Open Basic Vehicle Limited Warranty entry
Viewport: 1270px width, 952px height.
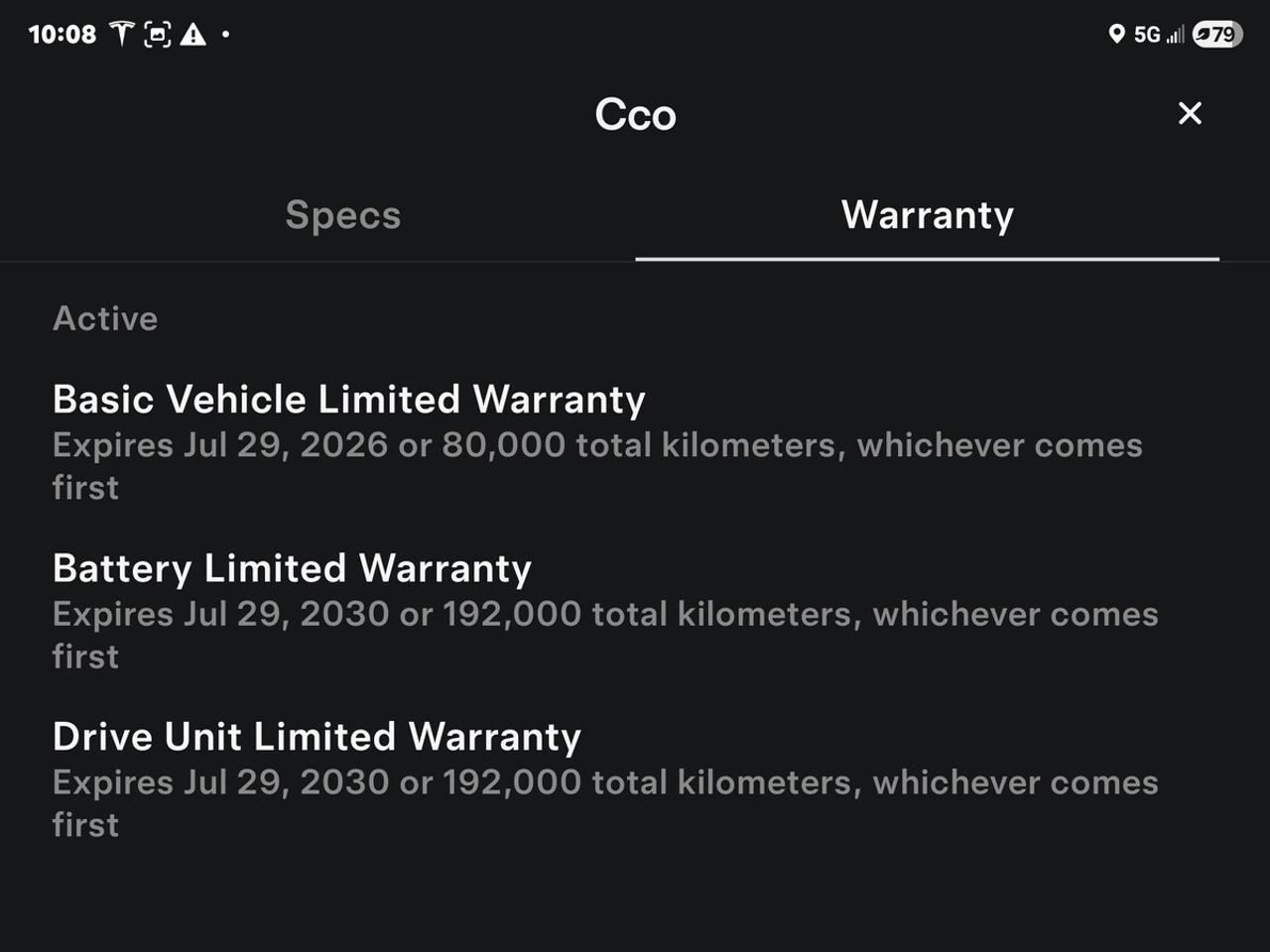coord(349,400)
